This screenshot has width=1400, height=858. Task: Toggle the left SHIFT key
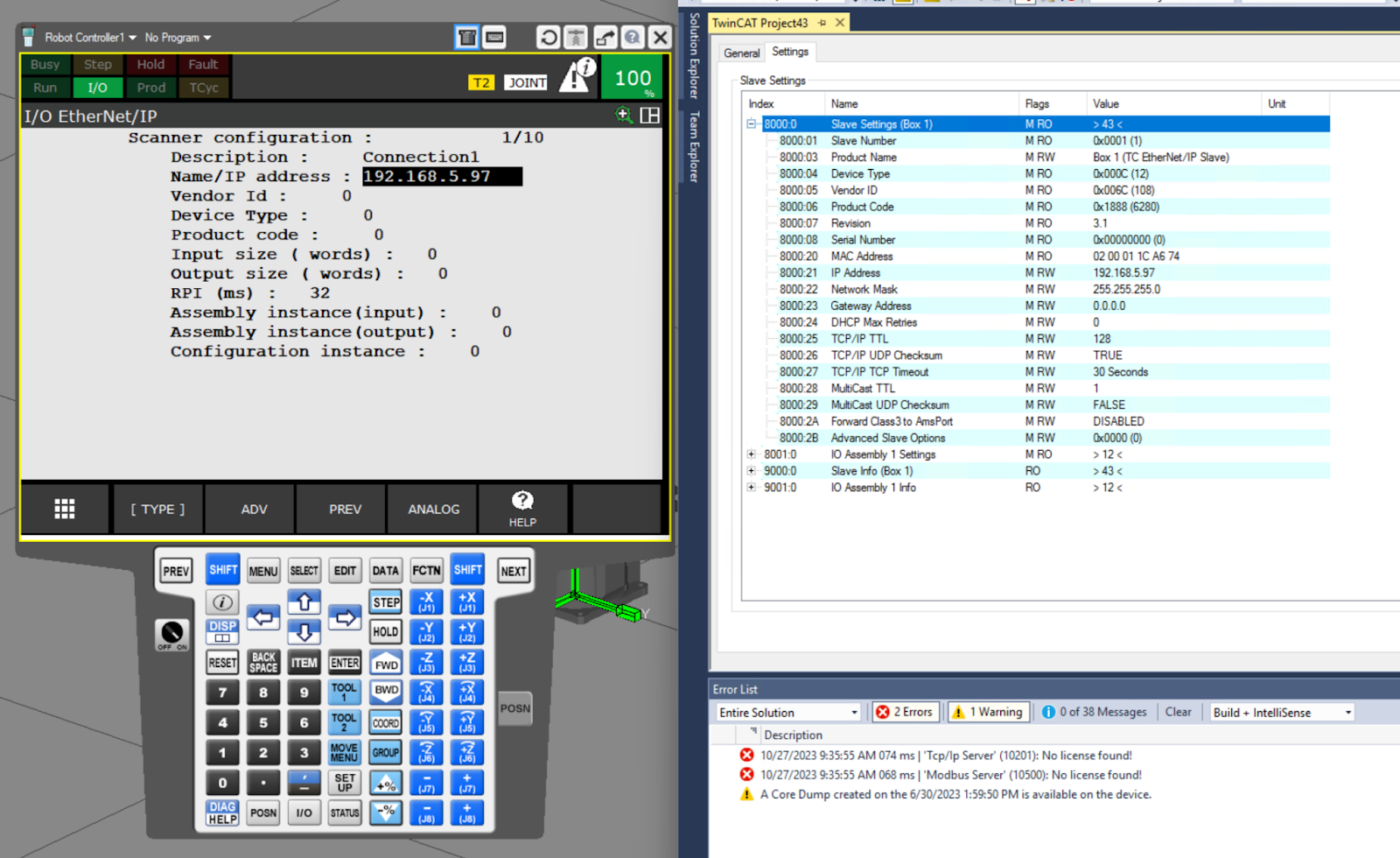tap(222, 570)
